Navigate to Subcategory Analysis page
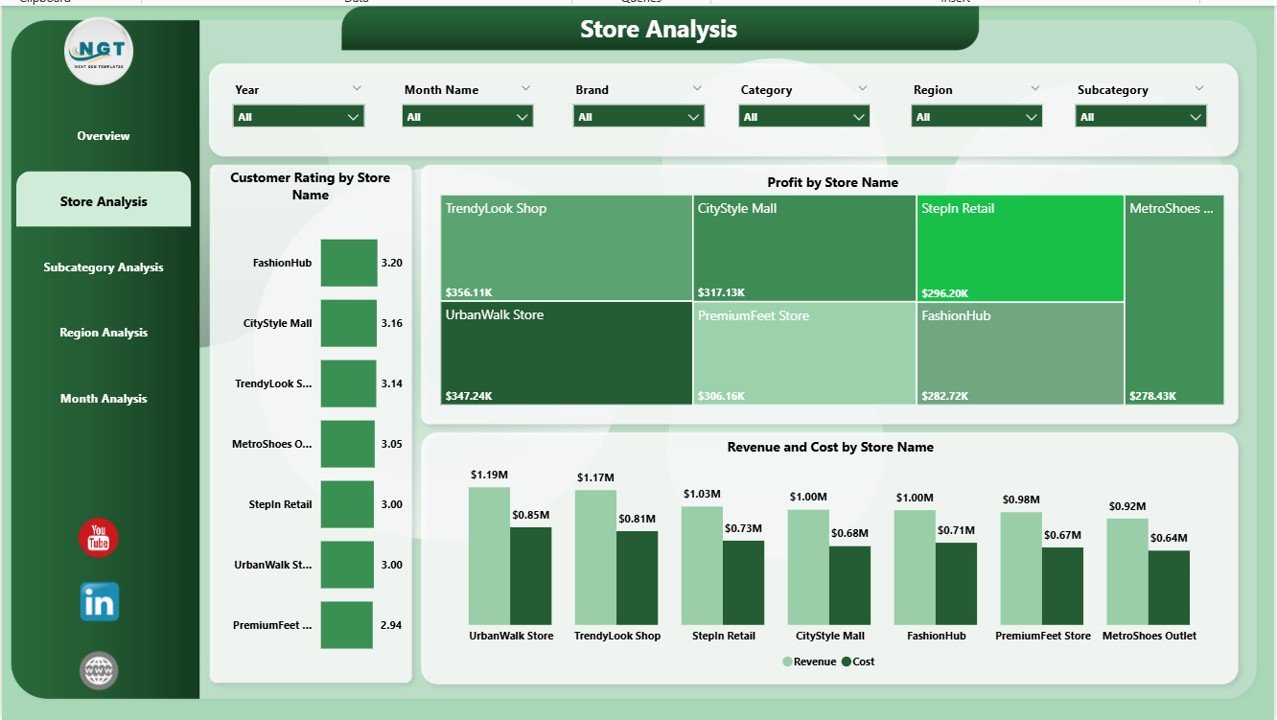The height and width of the screenshot is (720, 1277). (x=102, y=267)
